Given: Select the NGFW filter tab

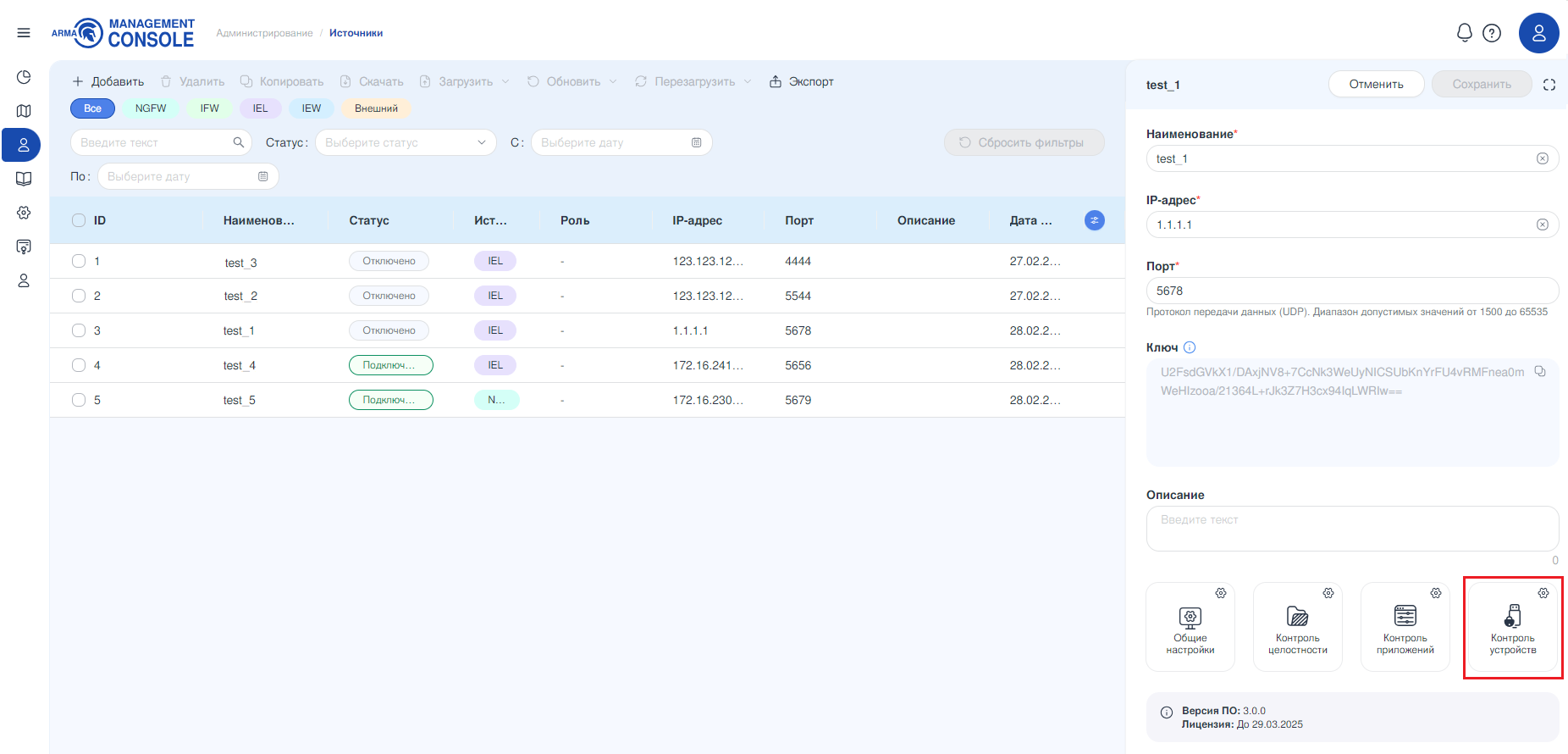Looking at the screenshot, I should 151,108.
